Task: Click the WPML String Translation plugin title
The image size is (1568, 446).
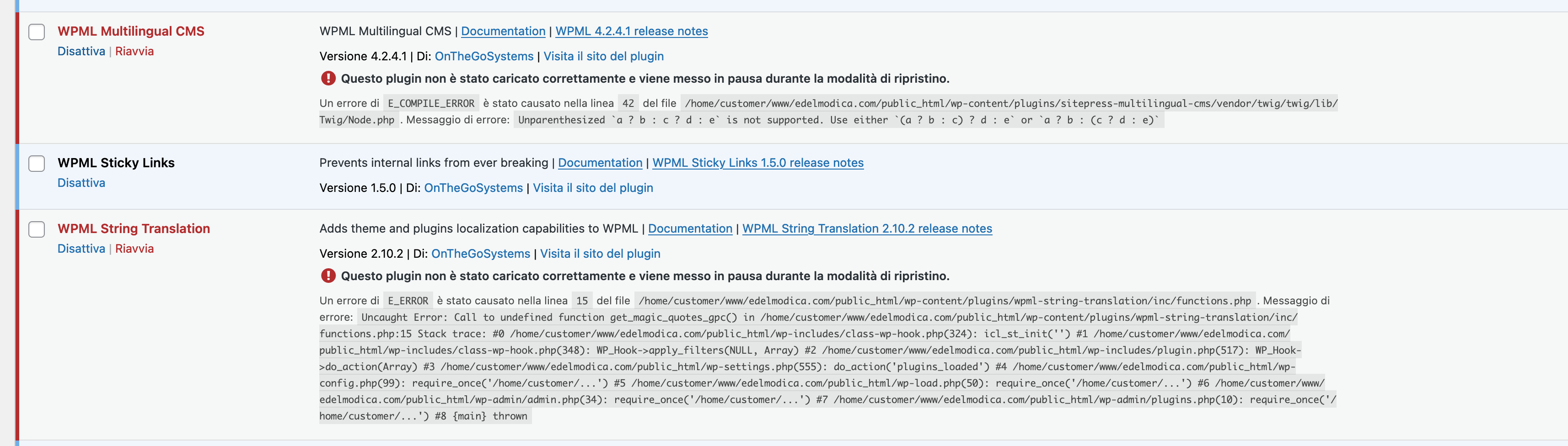Action: click(133, 228)
